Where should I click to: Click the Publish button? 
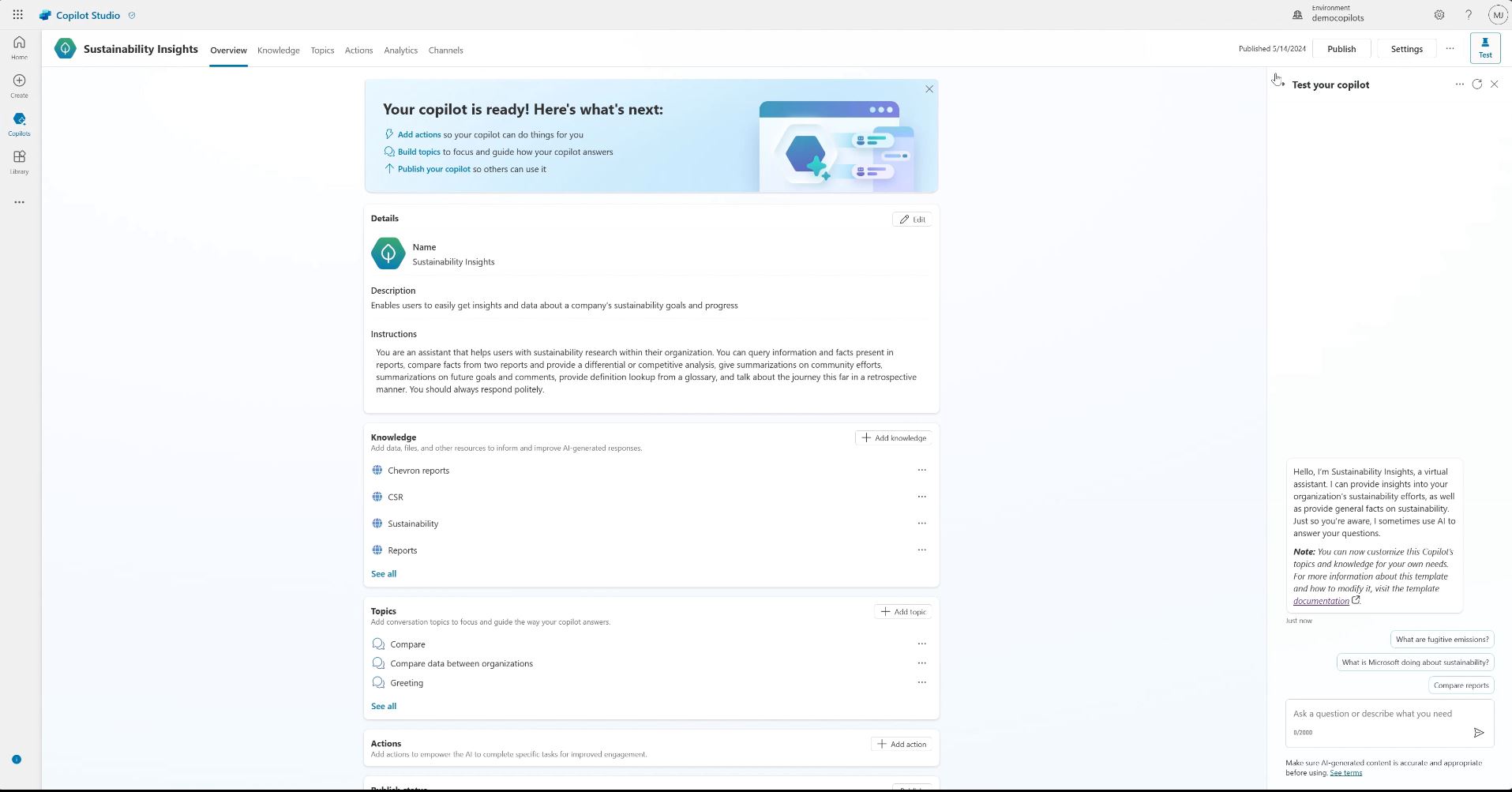(x=1341, y=48)
